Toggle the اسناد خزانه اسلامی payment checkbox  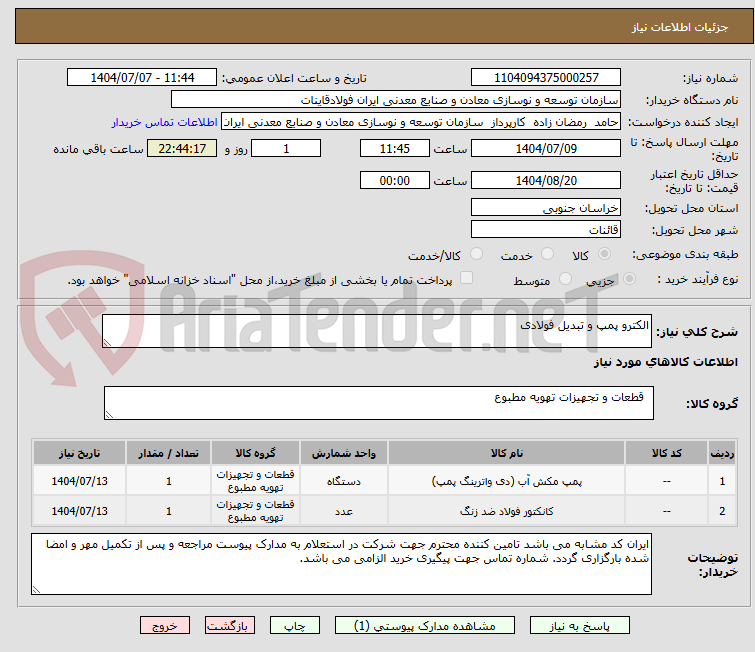(x=466, y=278)
